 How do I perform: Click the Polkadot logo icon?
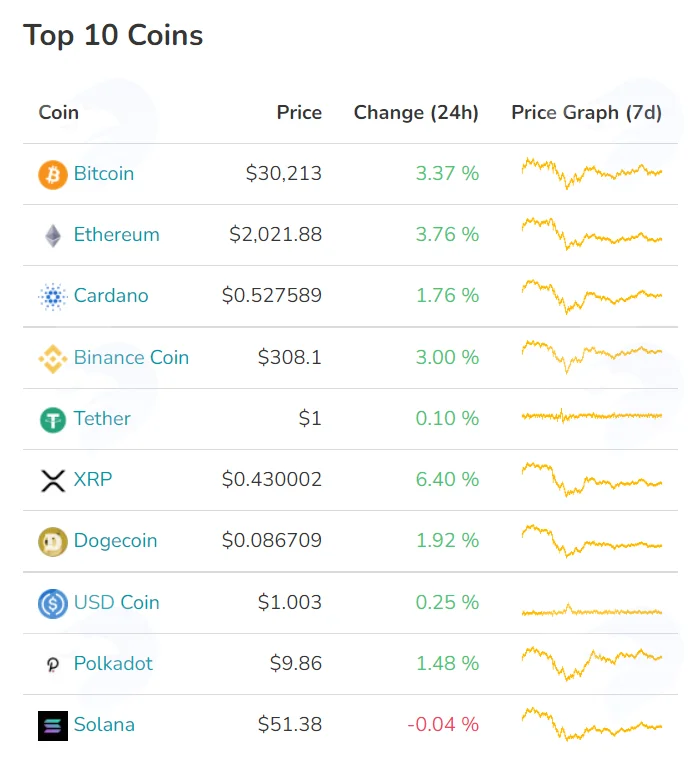[53, 664]
